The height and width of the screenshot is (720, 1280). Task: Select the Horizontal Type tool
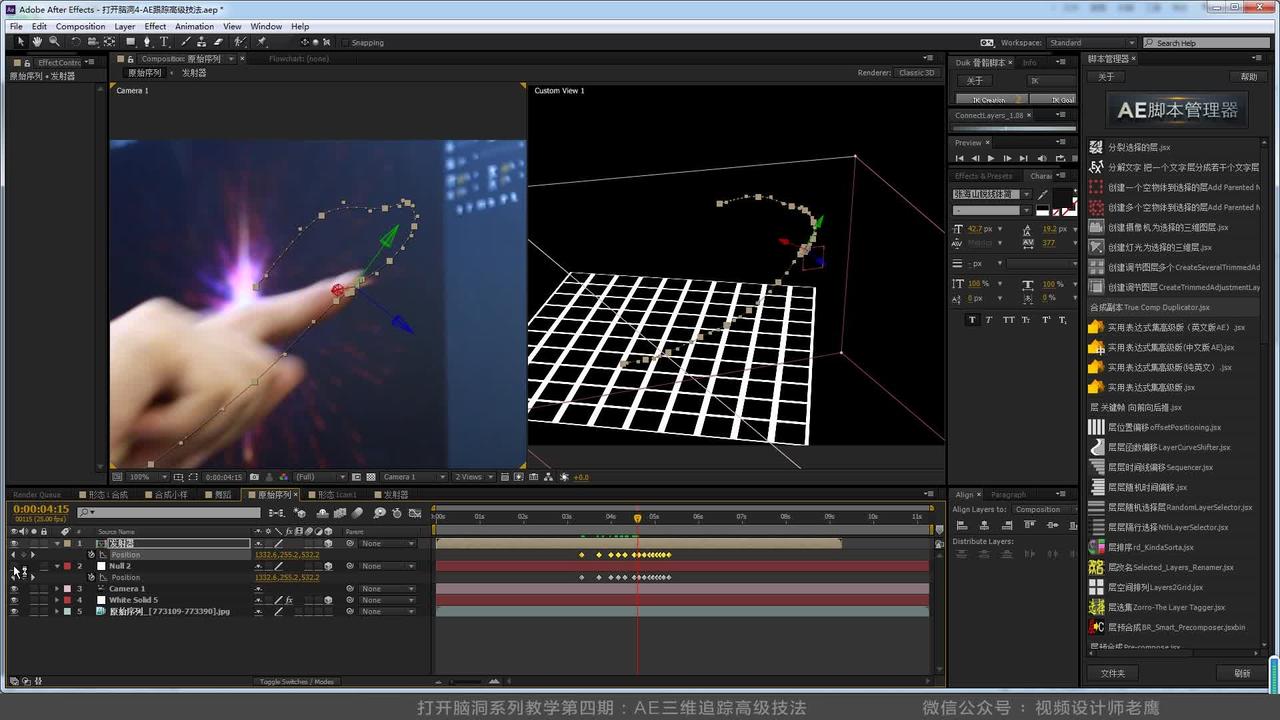pos(165,42)
